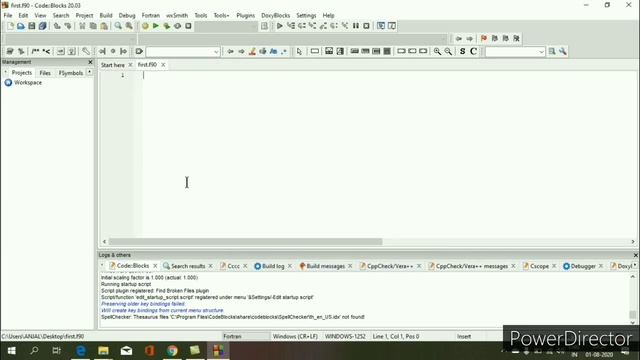Click the Debug/Continue play icon
Image resolution: width=640 pixels, height=360 pixels.
click(x=280, y=26)
